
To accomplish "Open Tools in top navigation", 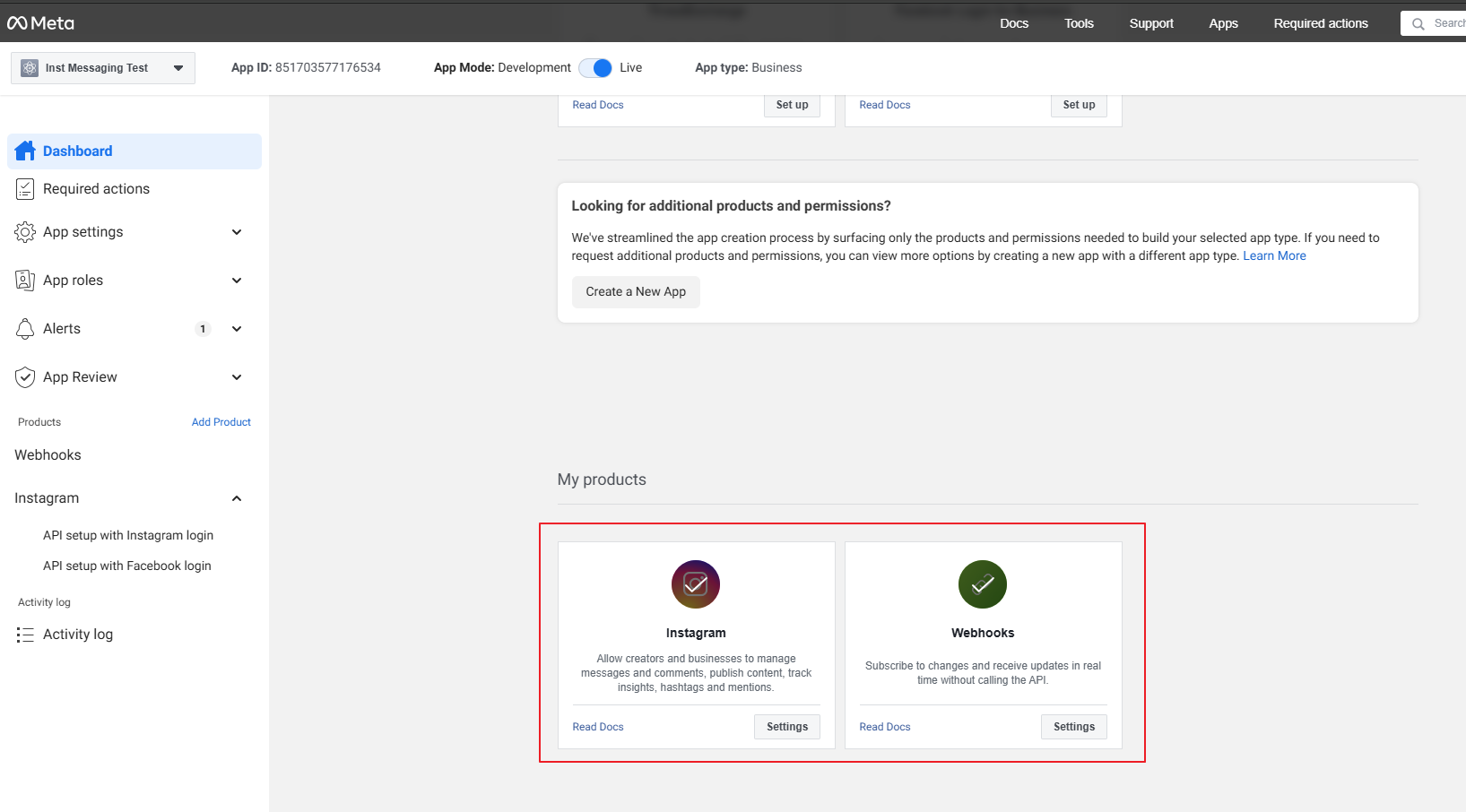I will click(1079, 23).
